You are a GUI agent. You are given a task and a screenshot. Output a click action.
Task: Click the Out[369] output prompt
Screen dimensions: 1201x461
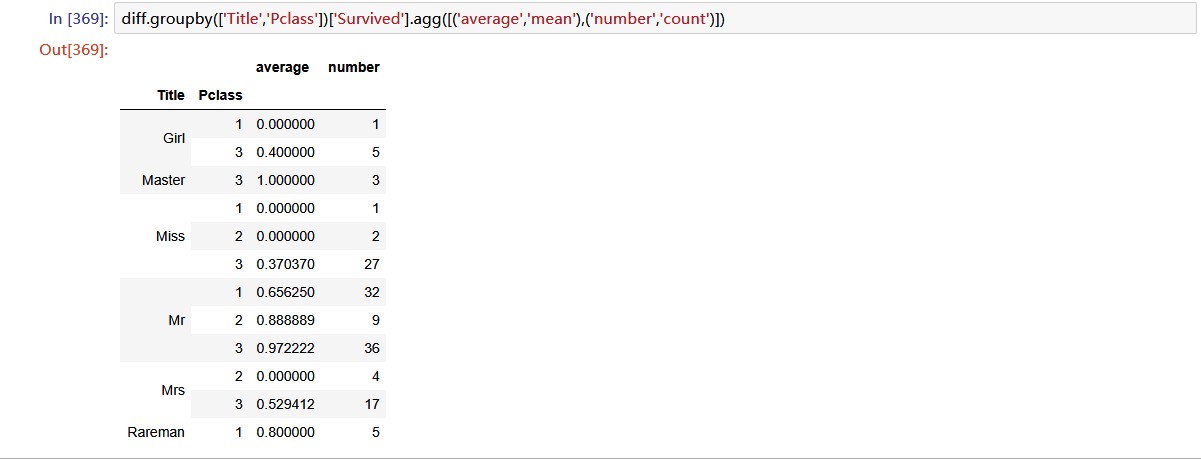(x=72, y=51)
